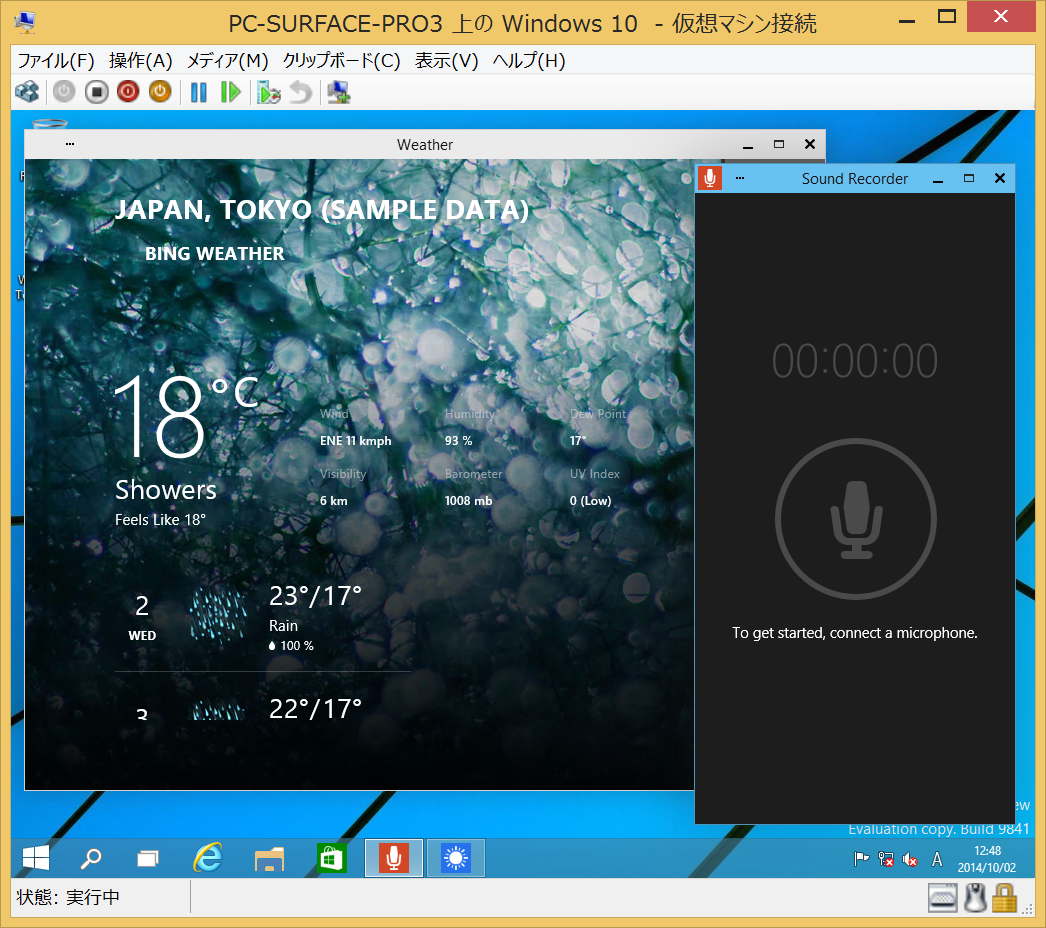Click the 00:00:00 recording timer
Screen dimensions: 1046x928
855,361
